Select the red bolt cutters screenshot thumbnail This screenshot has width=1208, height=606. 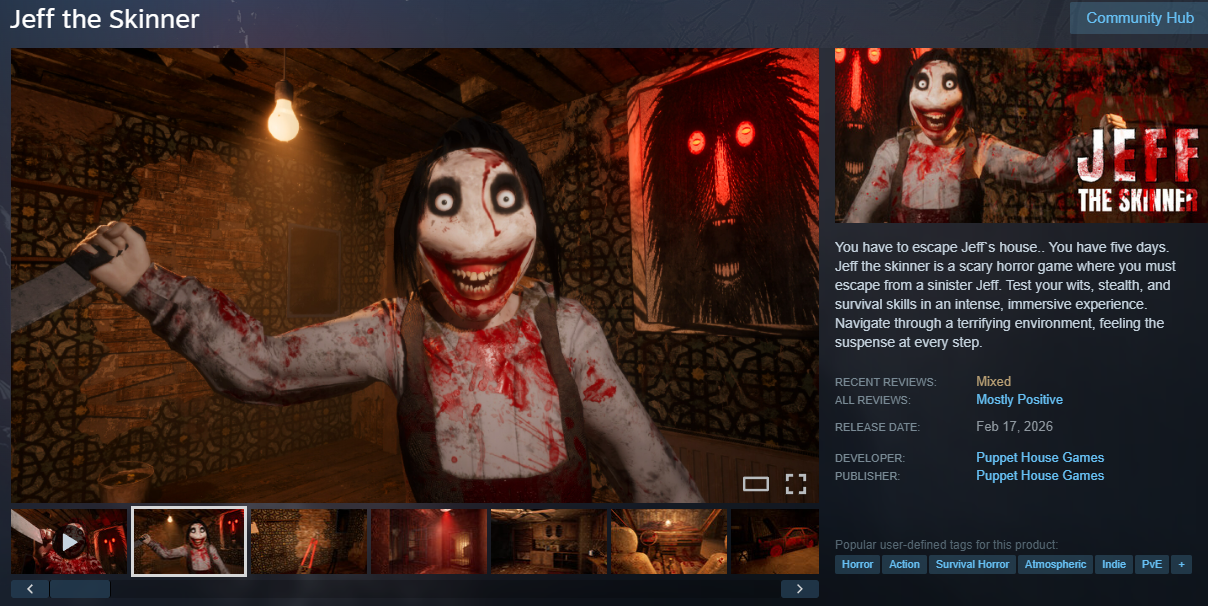click(309, 542)
